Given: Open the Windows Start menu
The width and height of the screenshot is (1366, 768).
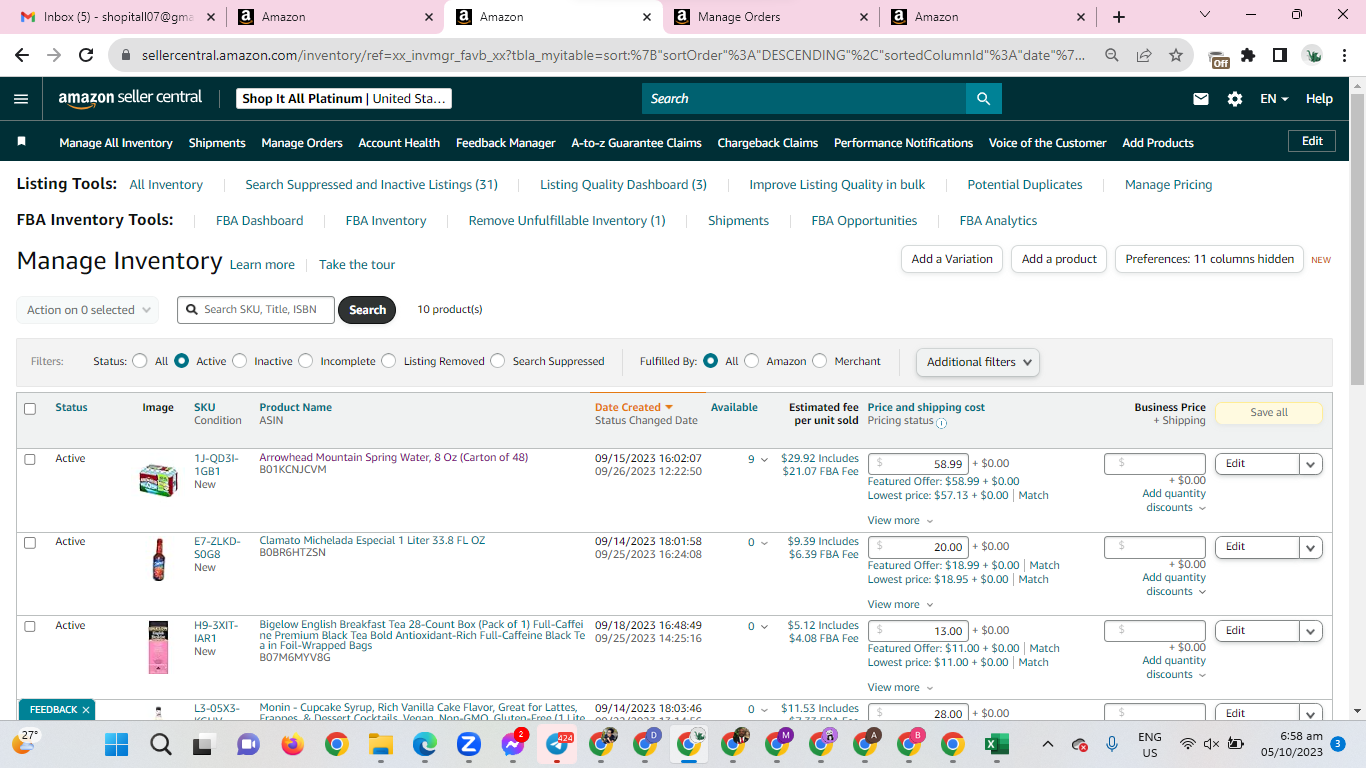Looking at the screenshot, I should (117, 744).
